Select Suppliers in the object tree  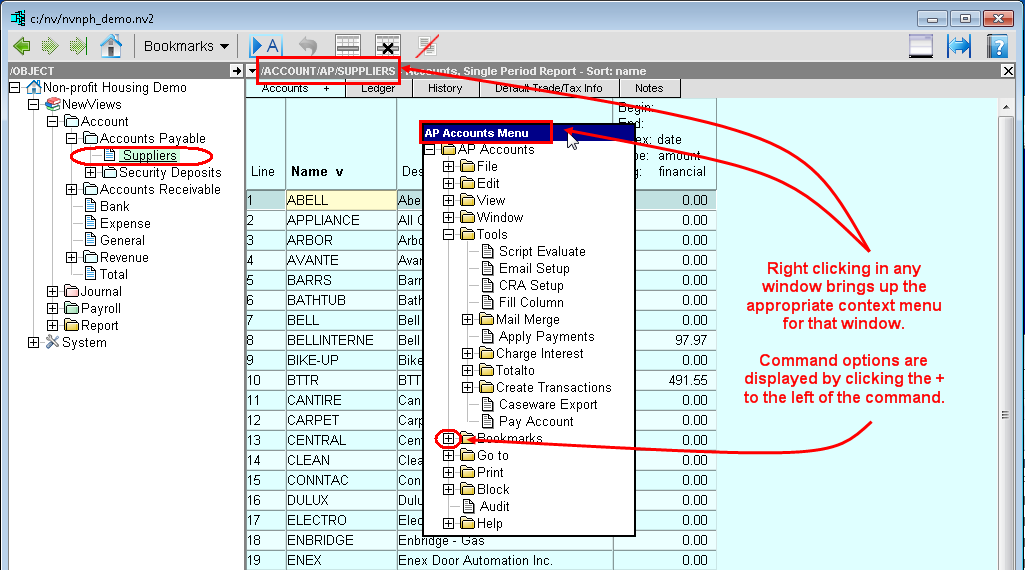click(149, 156)
